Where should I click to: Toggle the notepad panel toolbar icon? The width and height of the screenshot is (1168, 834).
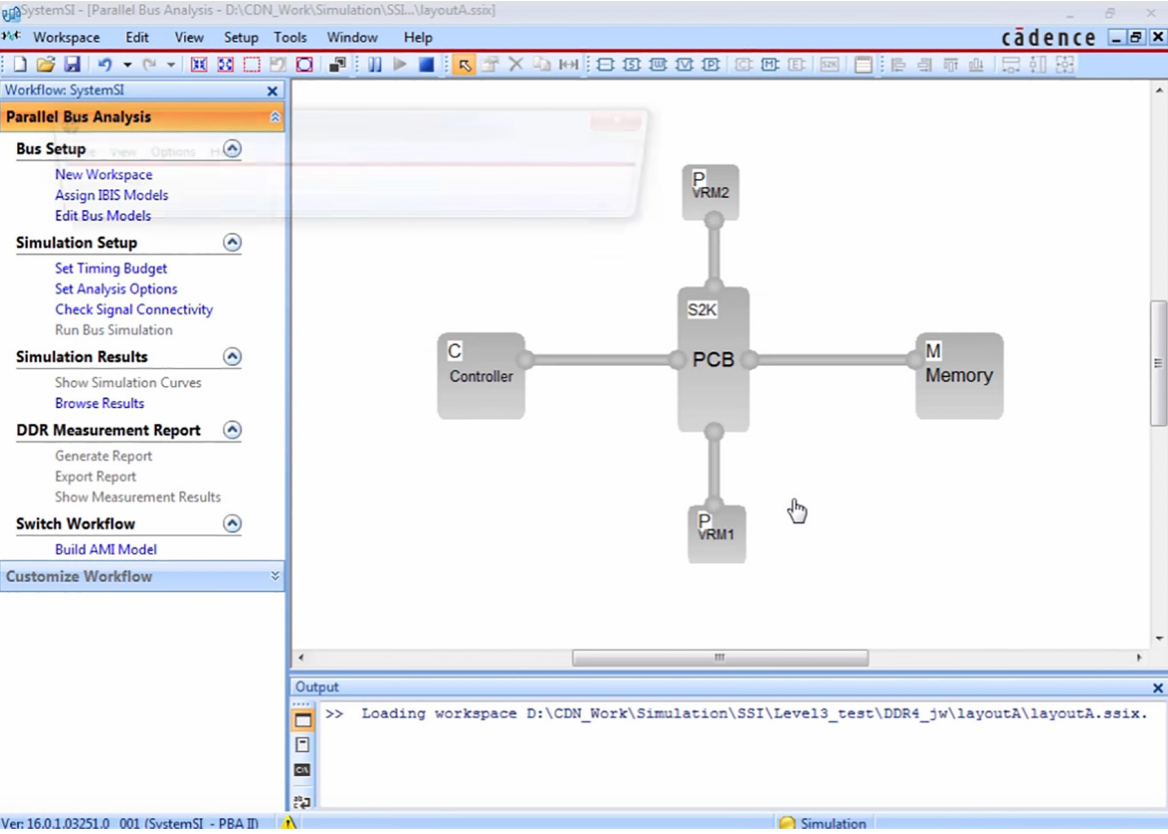click(863, 65)
